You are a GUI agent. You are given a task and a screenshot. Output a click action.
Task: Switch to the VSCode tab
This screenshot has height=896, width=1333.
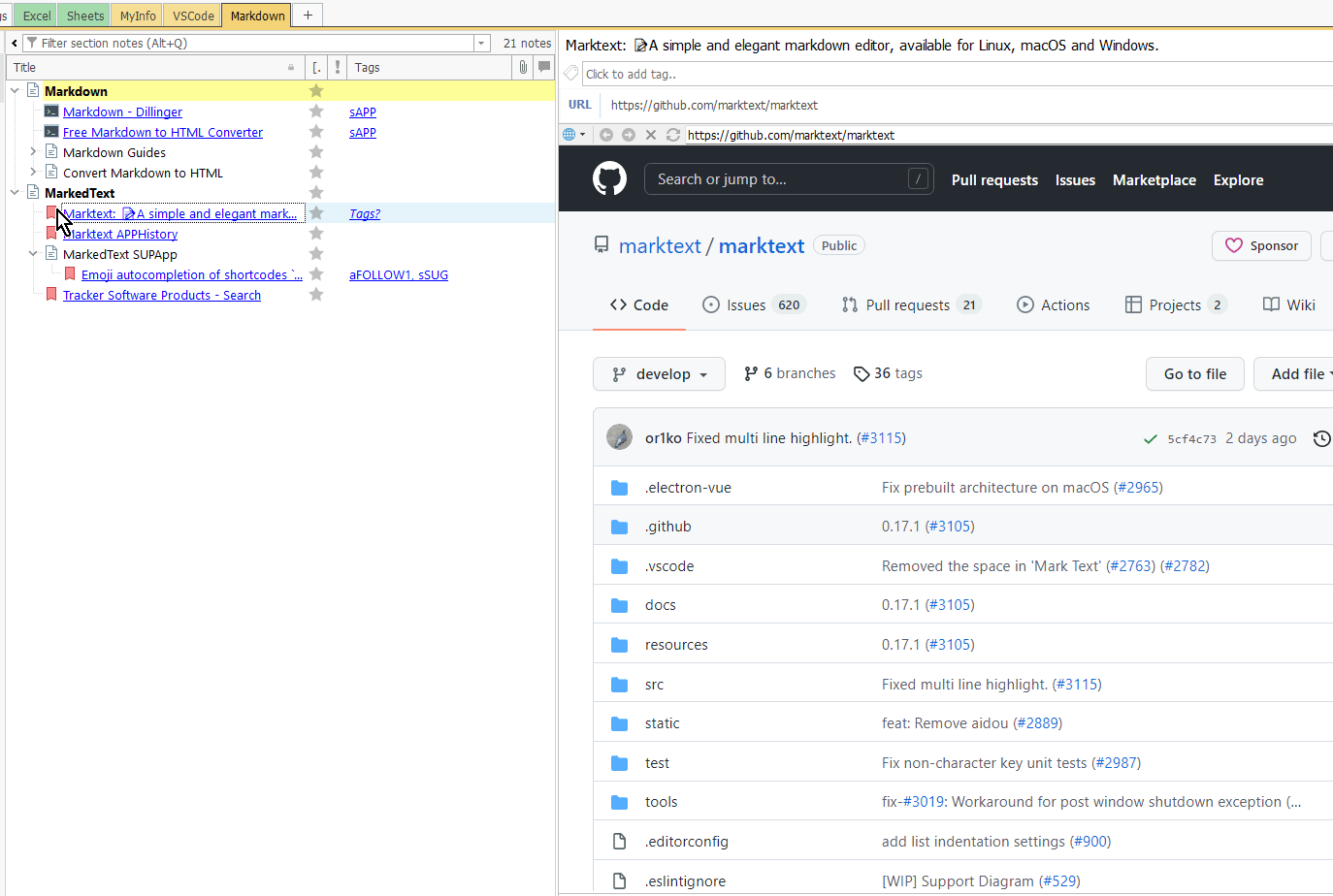(x=193, y=16)
